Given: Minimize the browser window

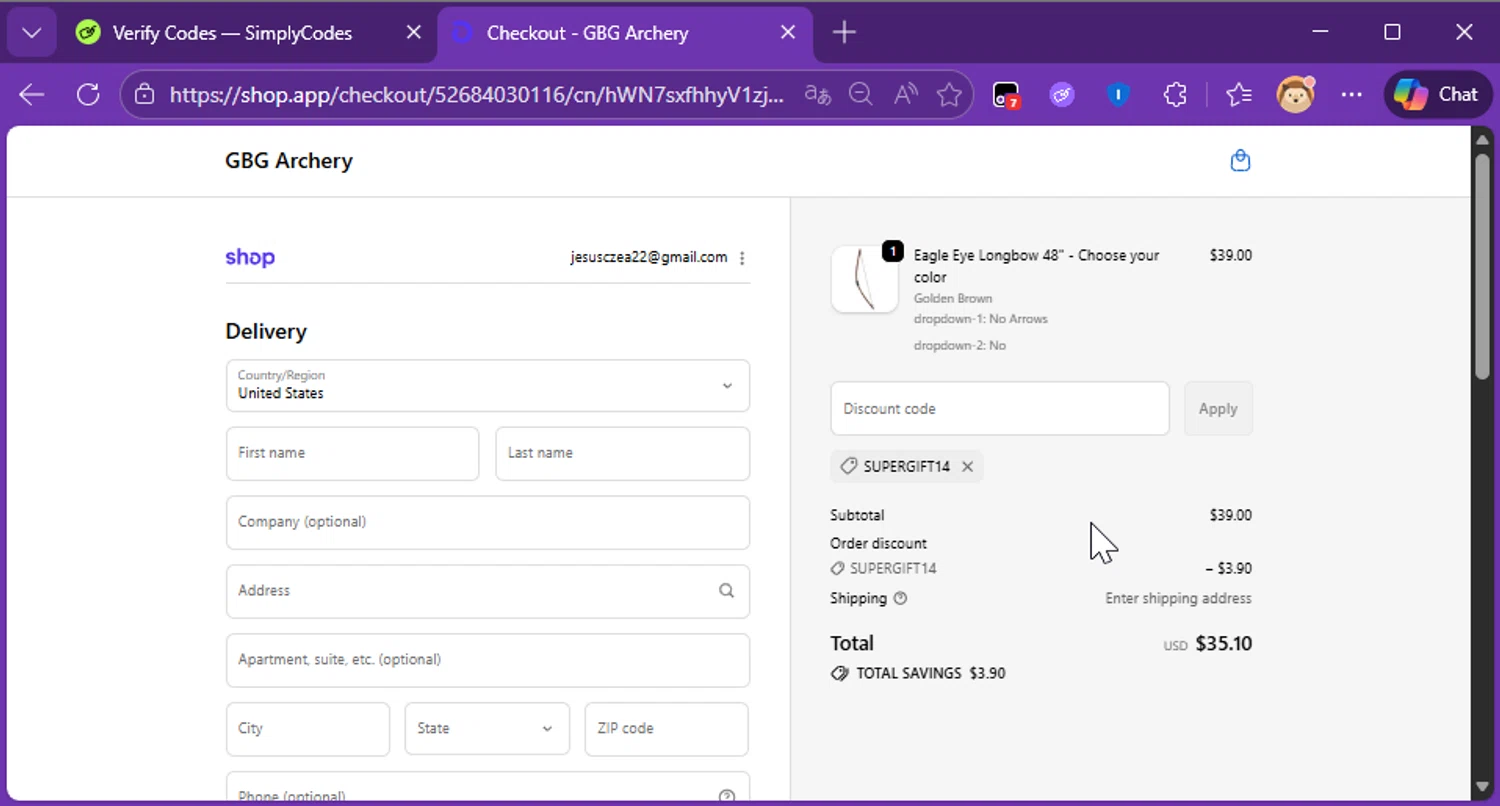Looking at the screenshot, I should 1320,33.
